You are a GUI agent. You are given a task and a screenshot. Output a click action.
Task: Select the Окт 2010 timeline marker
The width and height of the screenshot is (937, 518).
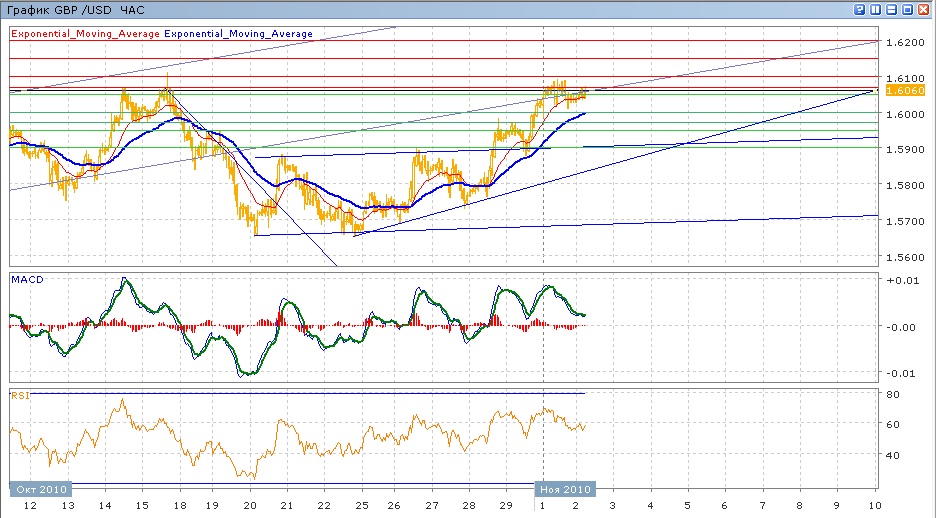(40, 489)
